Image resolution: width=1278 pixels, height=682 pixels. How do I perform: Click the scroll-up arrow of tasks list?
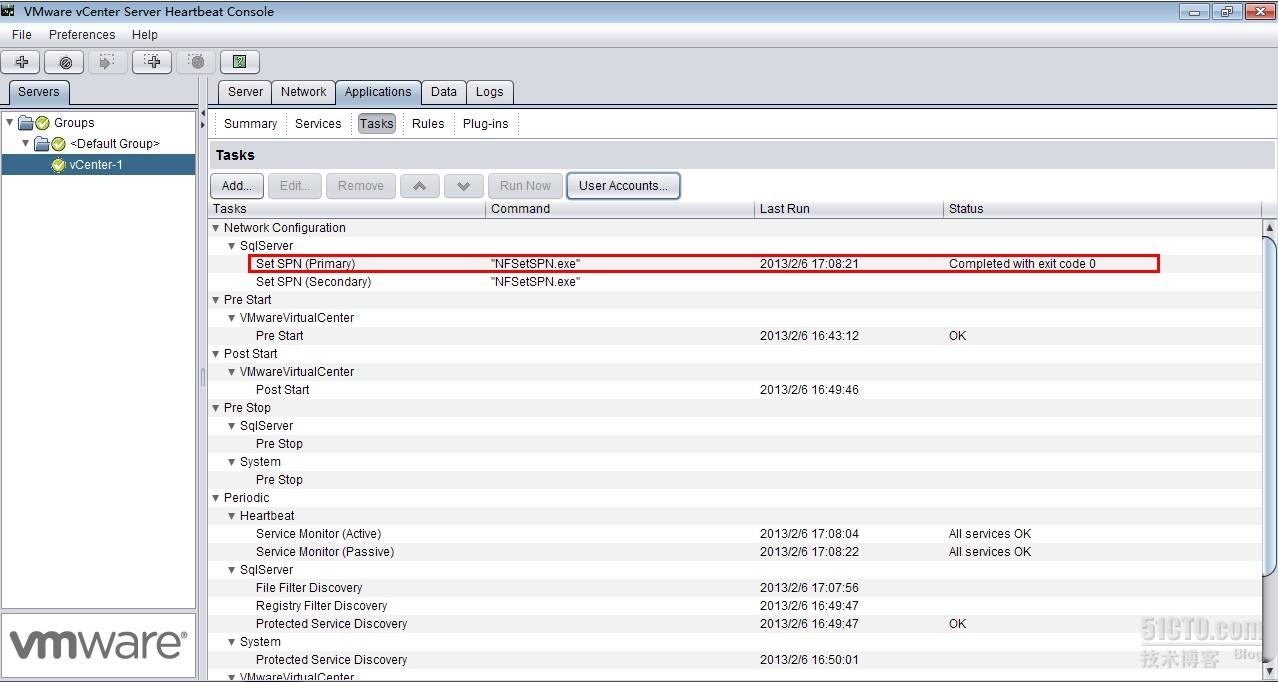[1270, 227]
